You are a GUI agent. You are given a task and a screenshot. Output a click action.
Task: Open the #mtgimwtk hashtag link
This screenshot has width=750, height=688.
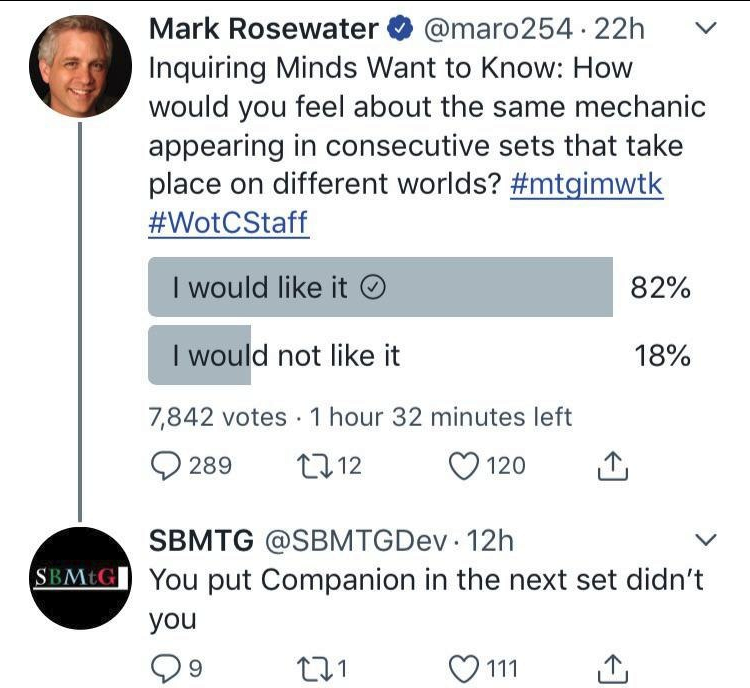586,186
